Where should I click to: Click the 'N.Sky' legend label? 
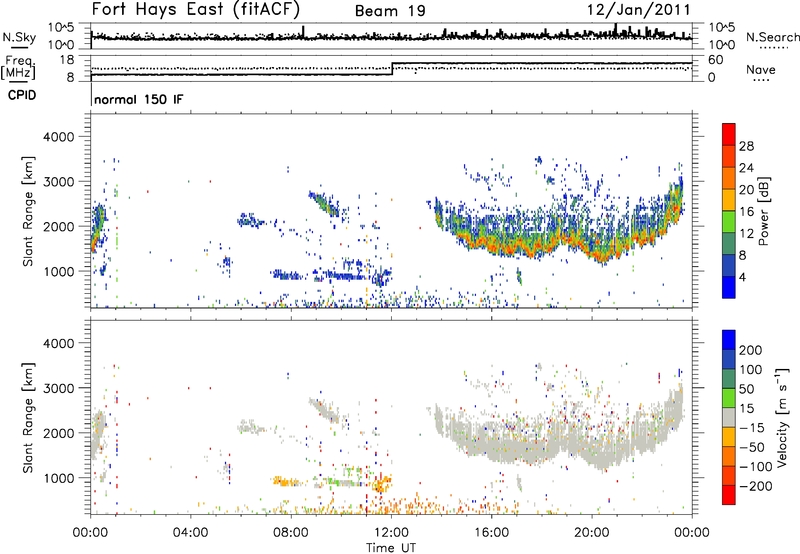coord(19,37)
